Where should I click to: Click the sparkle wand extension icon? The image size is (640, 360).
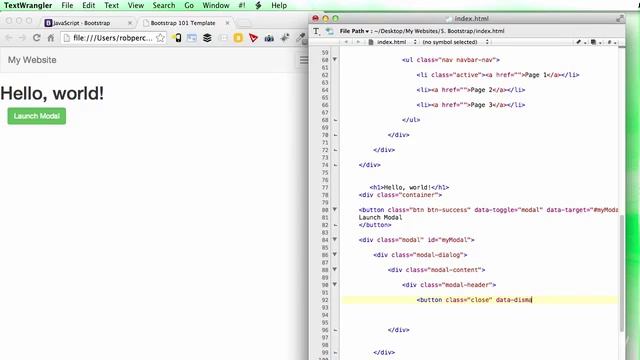[x=285, y=38]
